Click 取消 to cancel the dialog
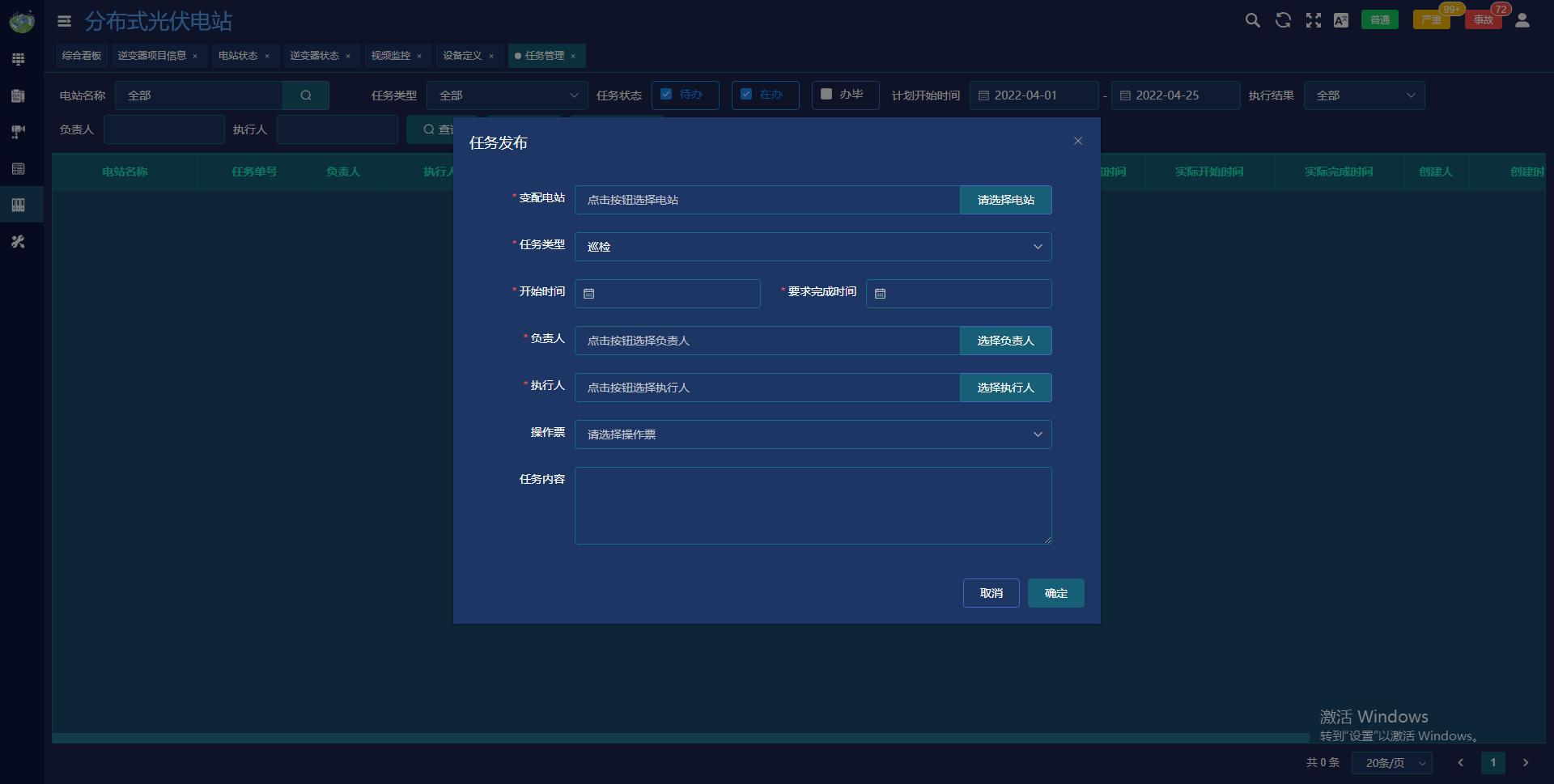The width and height of the screenshot is (1554, 784). click(991, 593)
